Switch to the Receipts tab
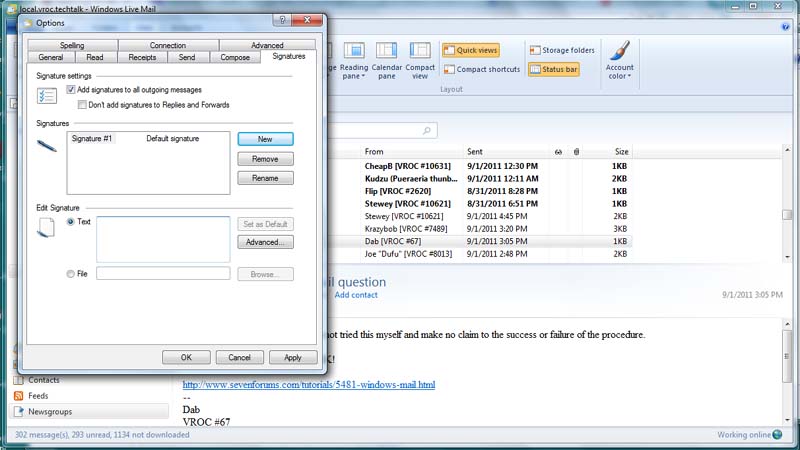The width and height of the screenshot is (800, 450). (142, 57)
